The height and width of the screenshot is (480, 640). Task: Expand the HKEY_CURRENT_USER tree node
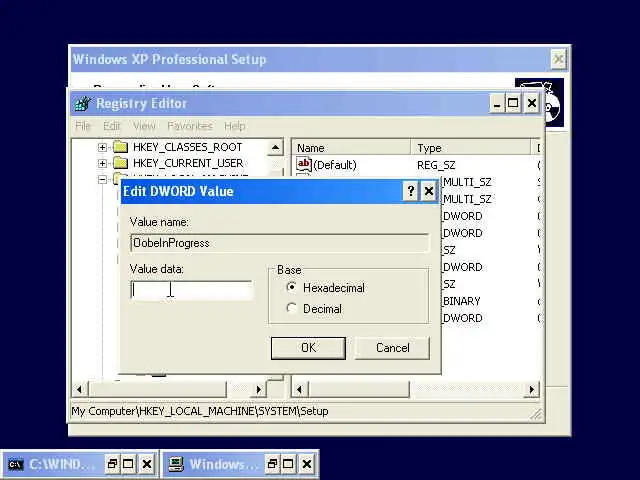(x=102, y=163)
